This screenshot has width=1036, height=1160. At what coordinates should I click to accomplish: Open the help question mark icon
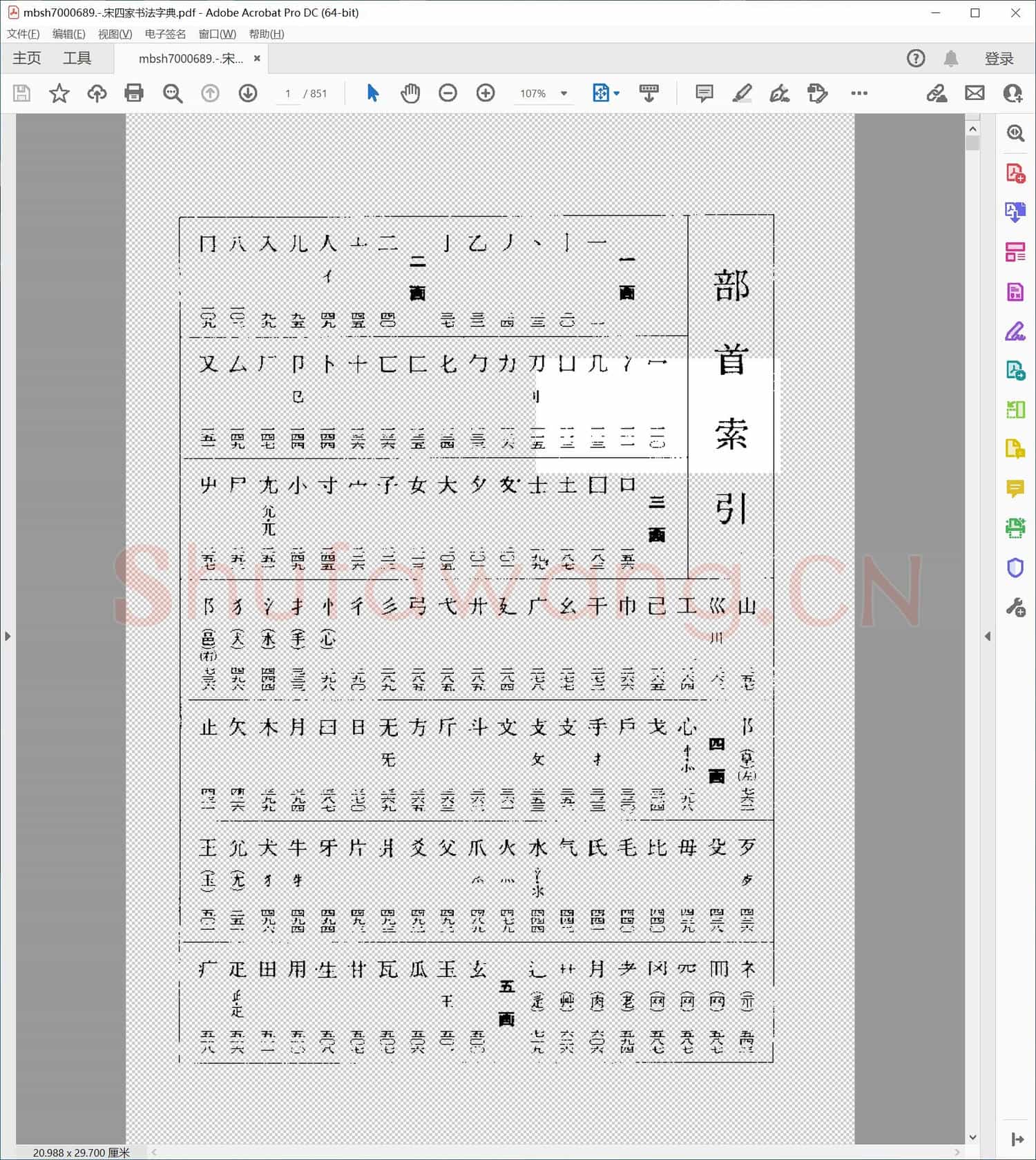(x=916, y=59)
